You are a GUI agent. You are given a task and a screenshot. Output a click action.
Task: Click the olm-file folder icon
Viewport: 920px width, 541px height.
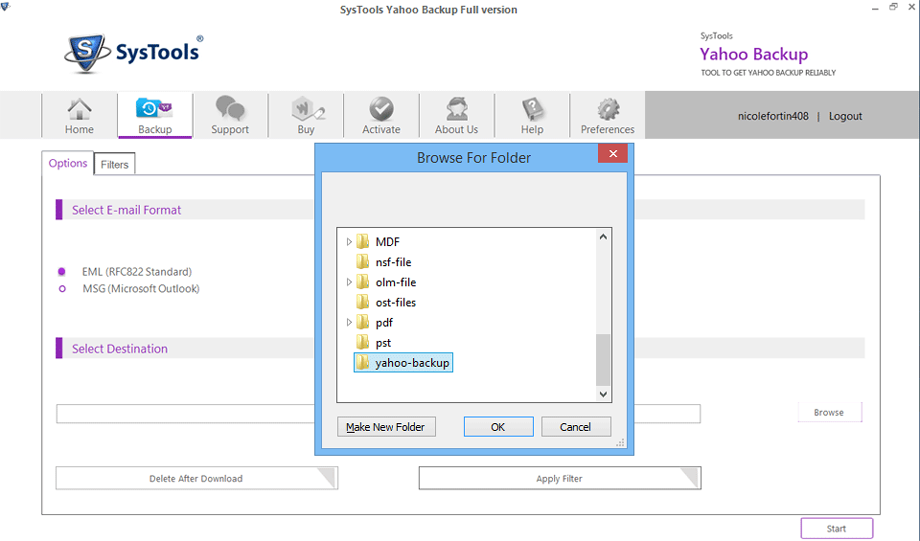(x=363, y=282)
